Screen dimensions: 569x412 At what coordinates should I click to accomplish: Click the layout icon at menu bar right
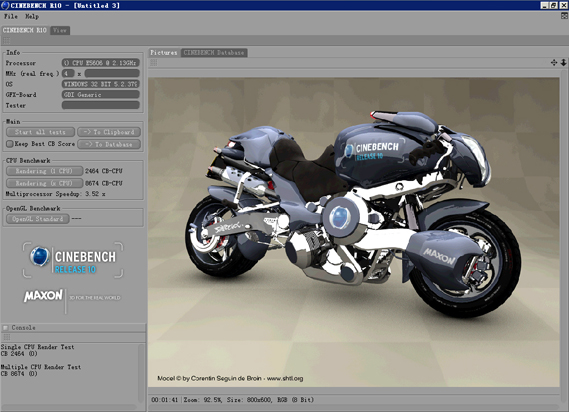click(564, 16)
